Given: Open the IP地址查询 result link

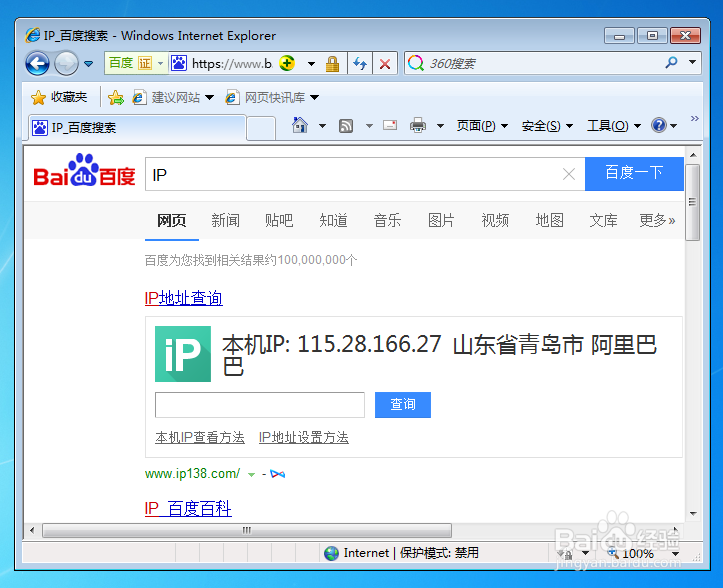Looking at the screenshot, I should 184,298.
